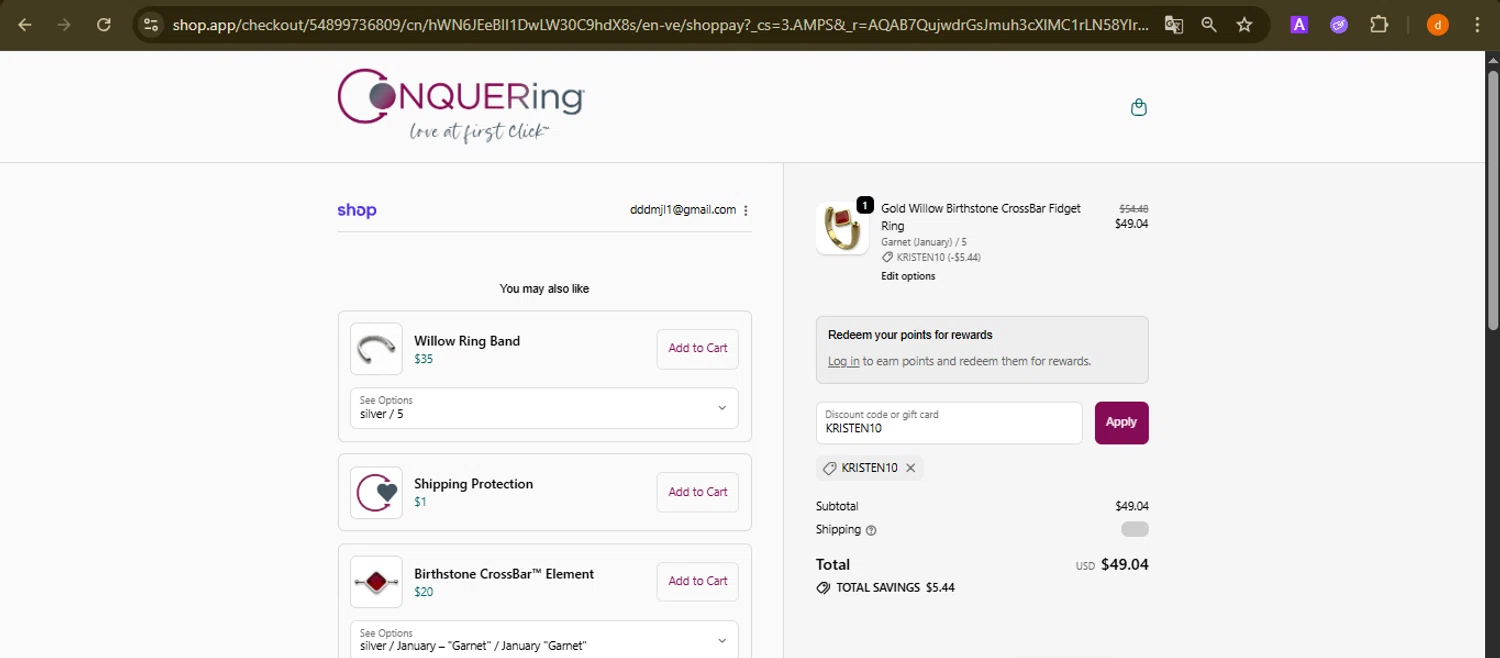1500x658 pixels.
Task: Click the Willow Ring Band thumbnail
Action: 376,348
